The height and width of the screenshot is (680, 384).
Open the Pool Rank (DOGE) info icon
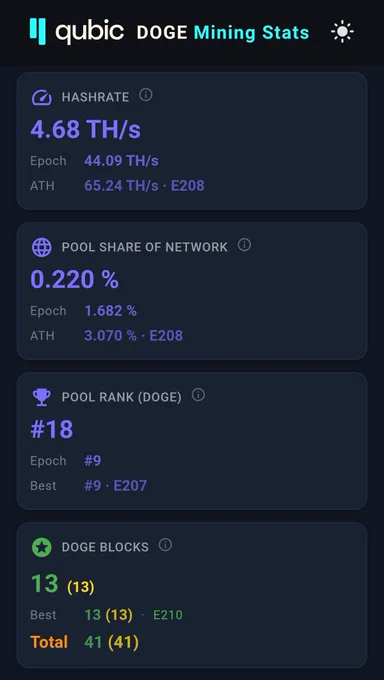198,395
